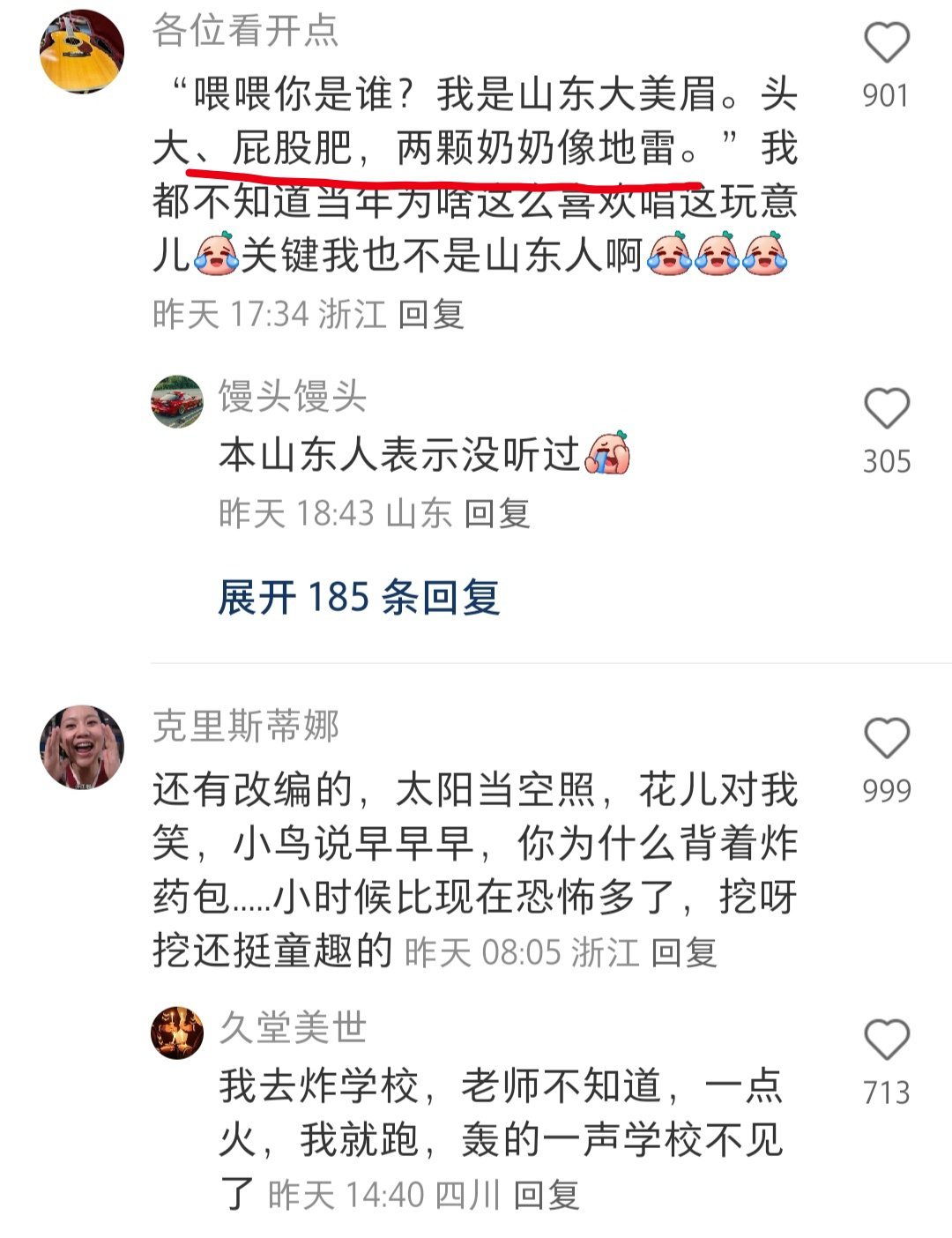Reply to 各位看开点's comment
The width and height of the screenshot is (952, 1238).
pos(430,314)
